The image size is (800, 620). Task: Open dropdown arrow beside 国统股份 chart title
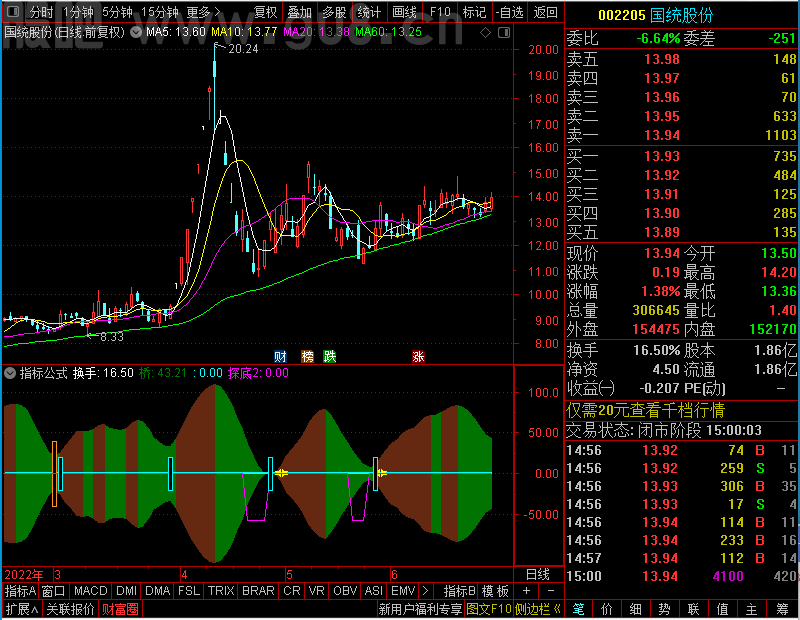(135, 32)
